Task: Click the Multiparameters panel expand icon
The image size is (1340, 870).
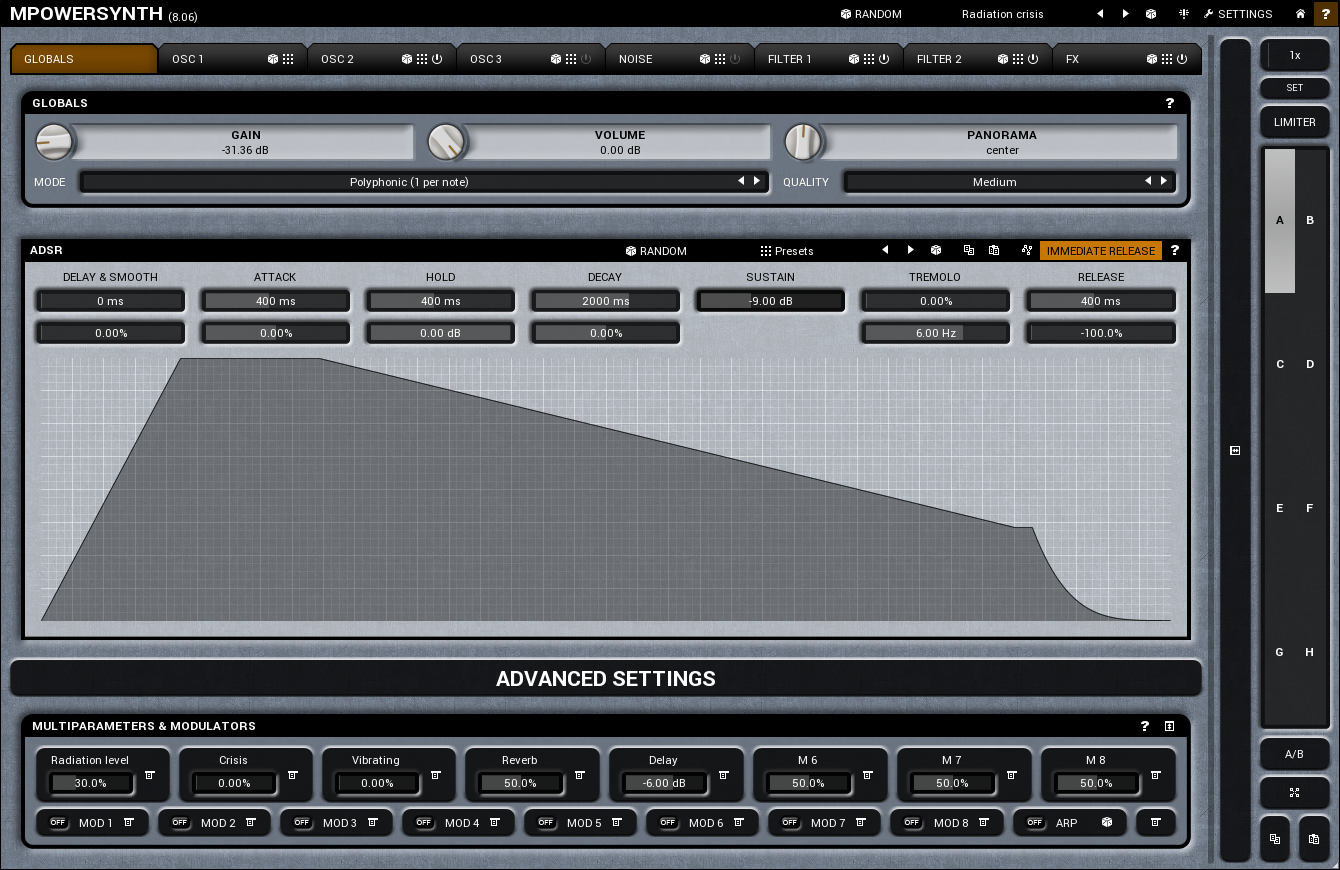Action: 1170,726
